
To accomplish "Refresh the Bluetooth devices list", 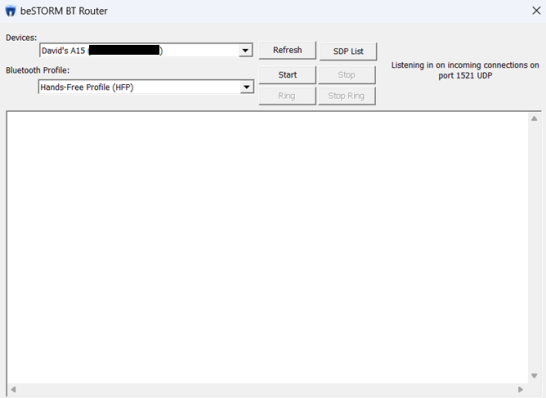I will 287,50.
